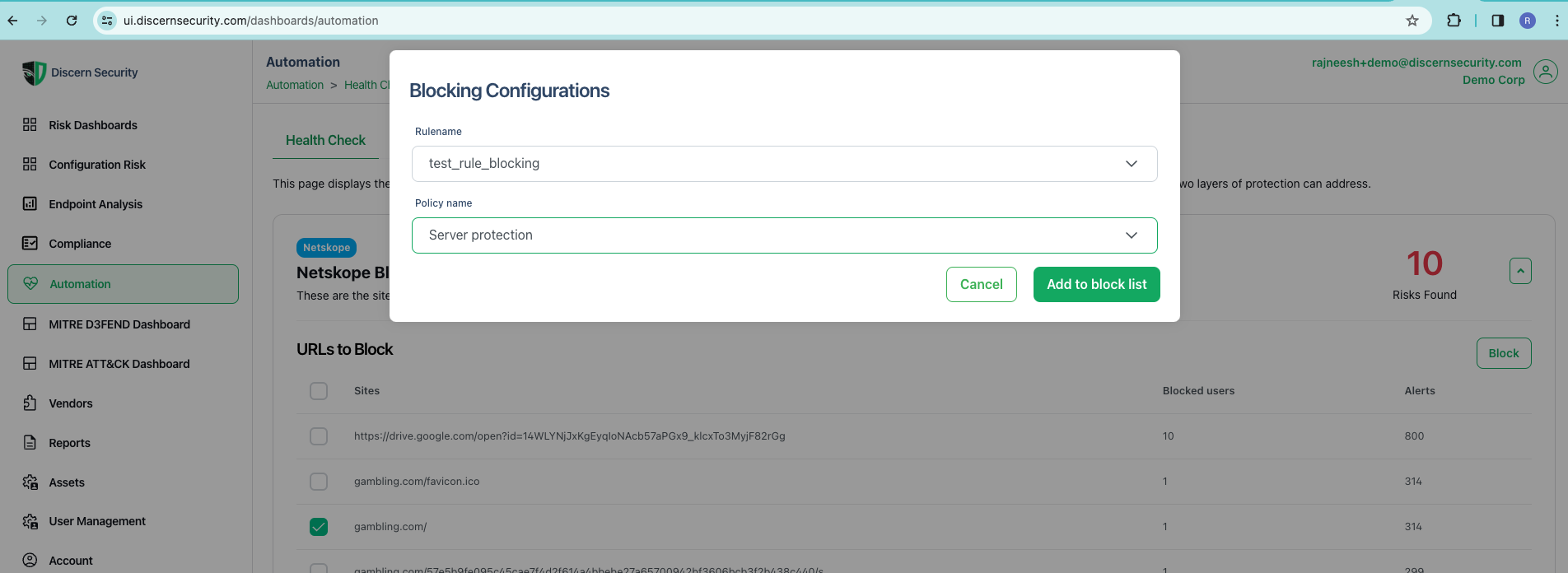Click the 800 alerts value
The width and height of the screenshot is (1568, 573).
point(1414,436)
